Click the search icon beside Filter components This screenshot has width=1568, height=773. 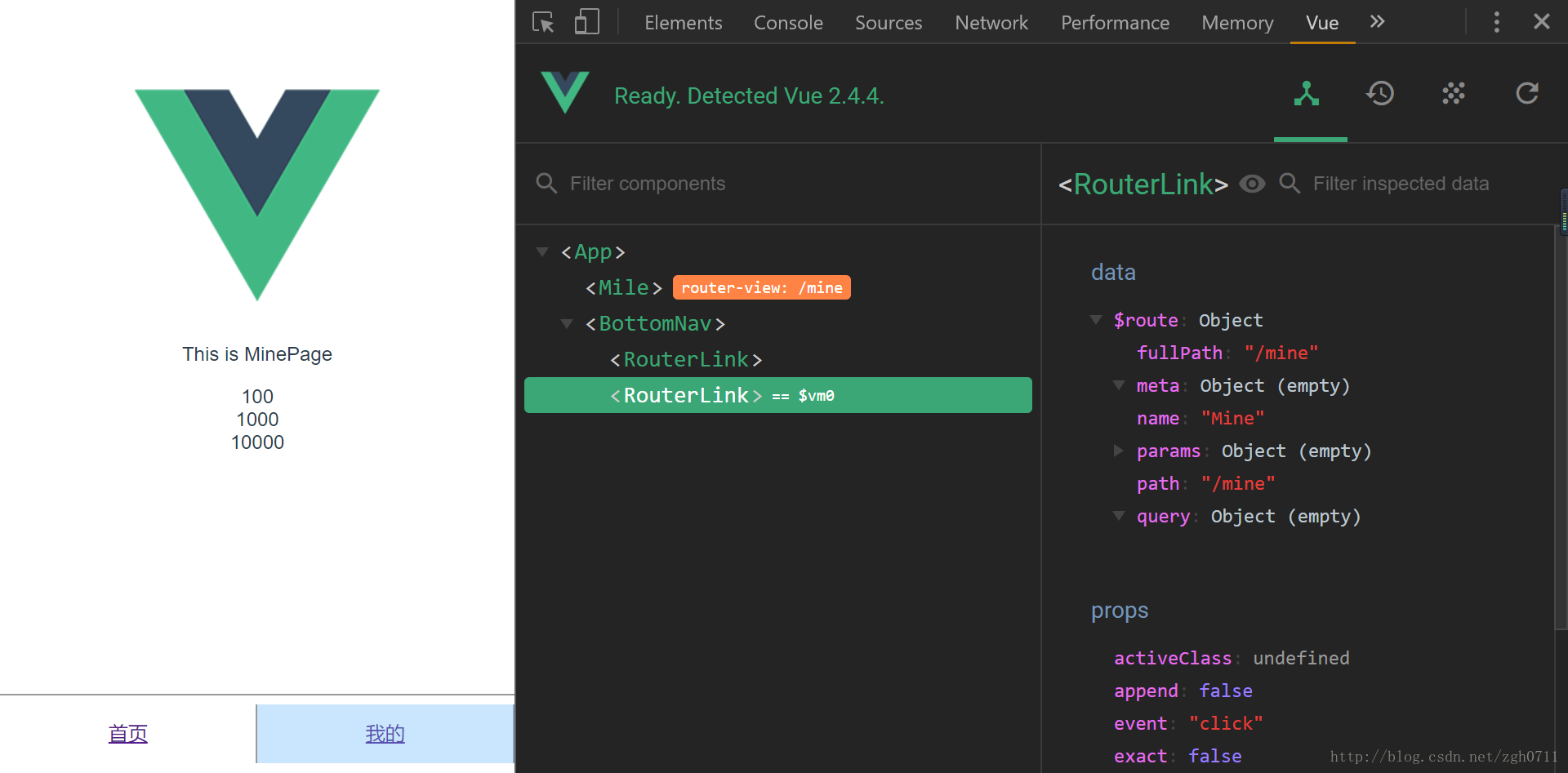click(x=546, y=184)
